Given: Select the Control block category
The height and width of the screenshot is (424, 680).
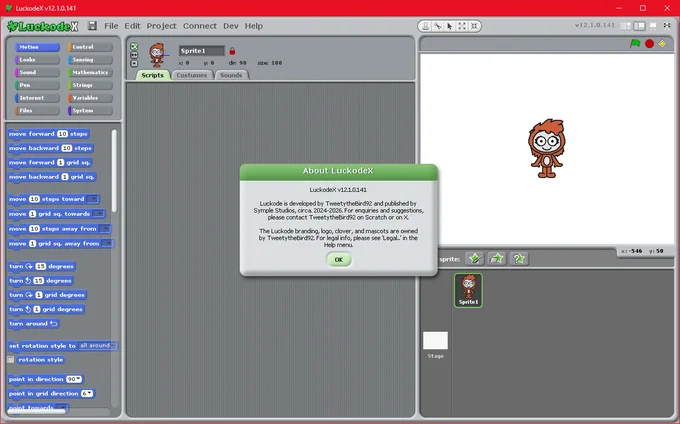Looking at the screenshot, I should [x=90, y=47].
